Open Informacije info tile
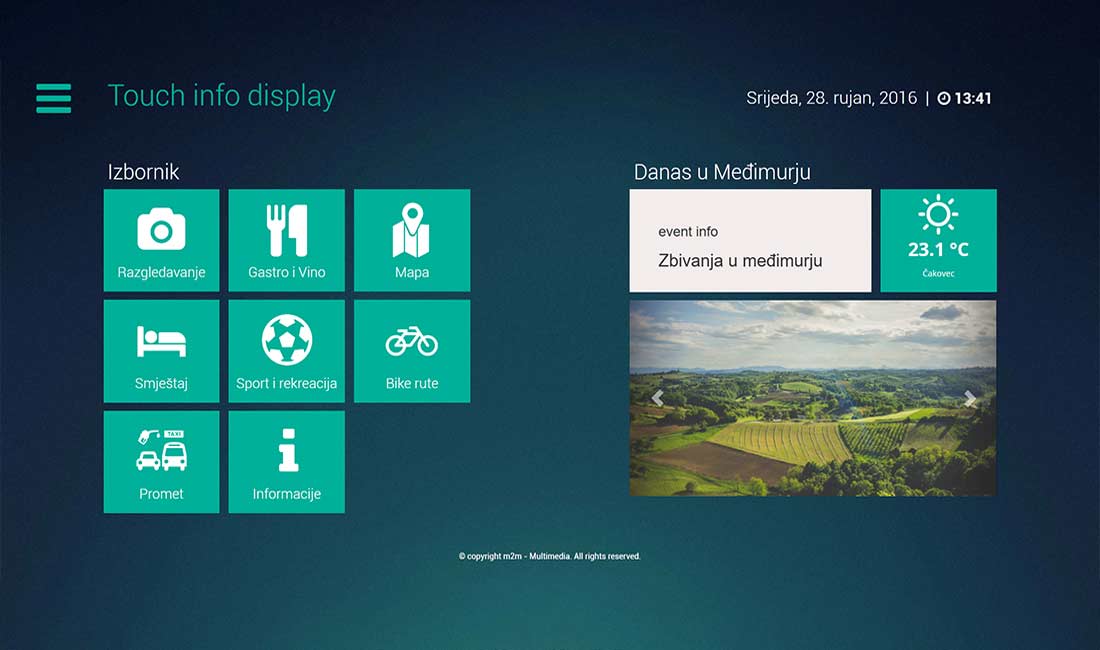The height and width of the screenshot is (650, 1100). (x=286, y=462)
